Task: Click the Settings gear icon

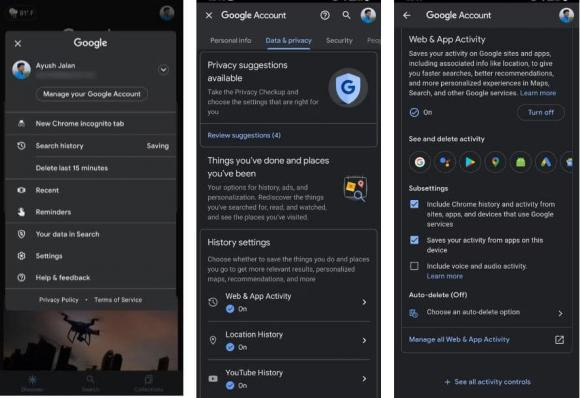Action: tap(21, 256)
